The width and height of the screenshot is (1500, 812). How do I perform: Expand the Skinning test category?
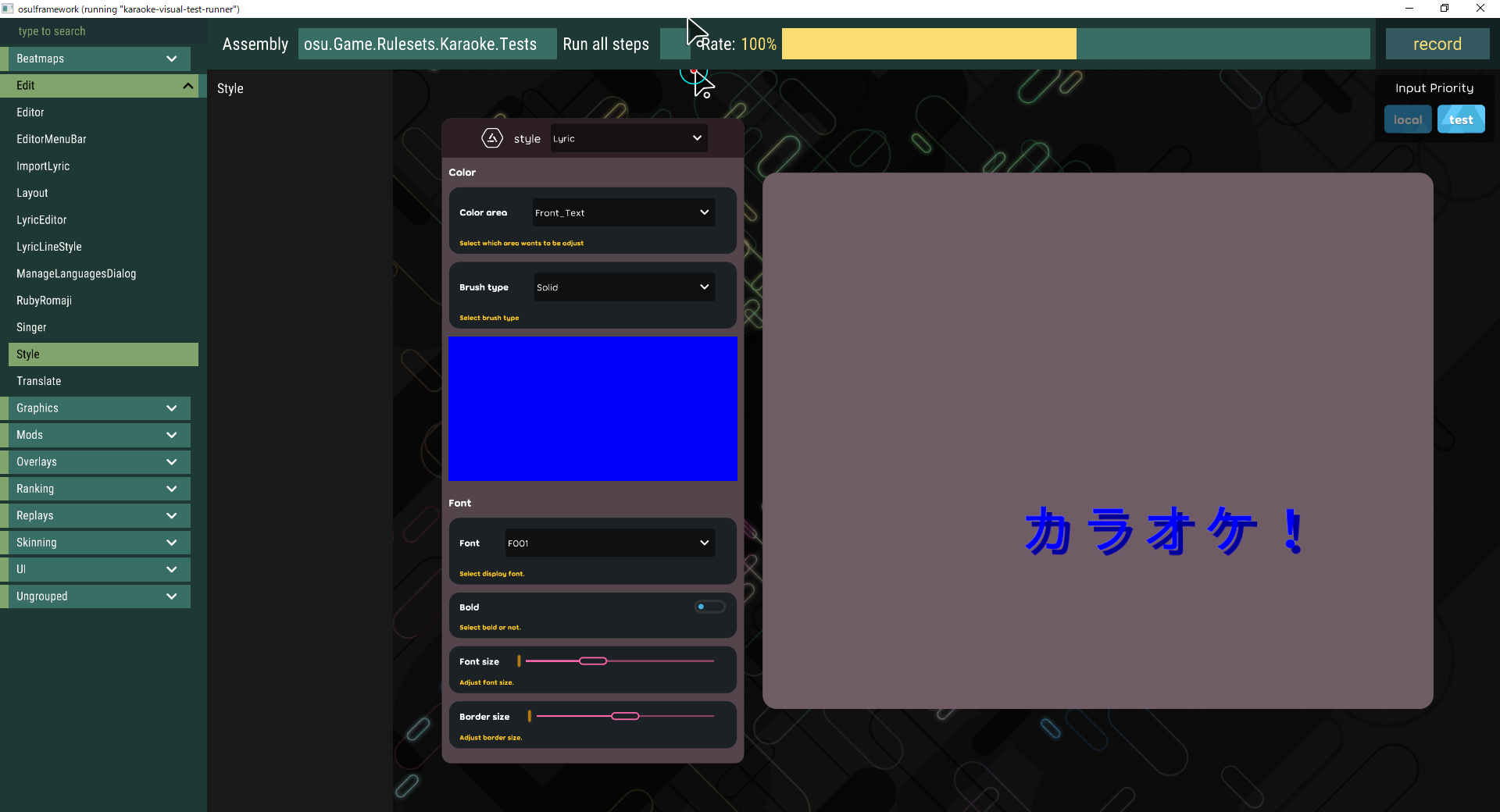95,542
